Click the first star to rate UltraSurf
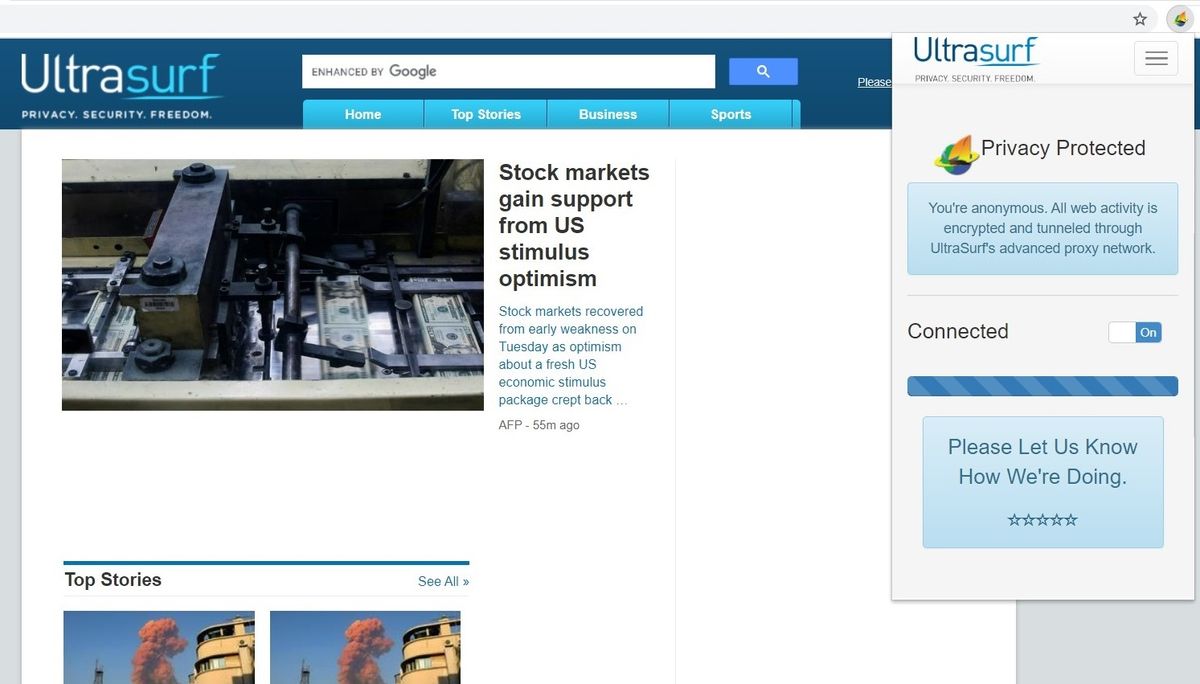Image resolution: width=1200 pixels, height=684 pixels. (1017, 519)
